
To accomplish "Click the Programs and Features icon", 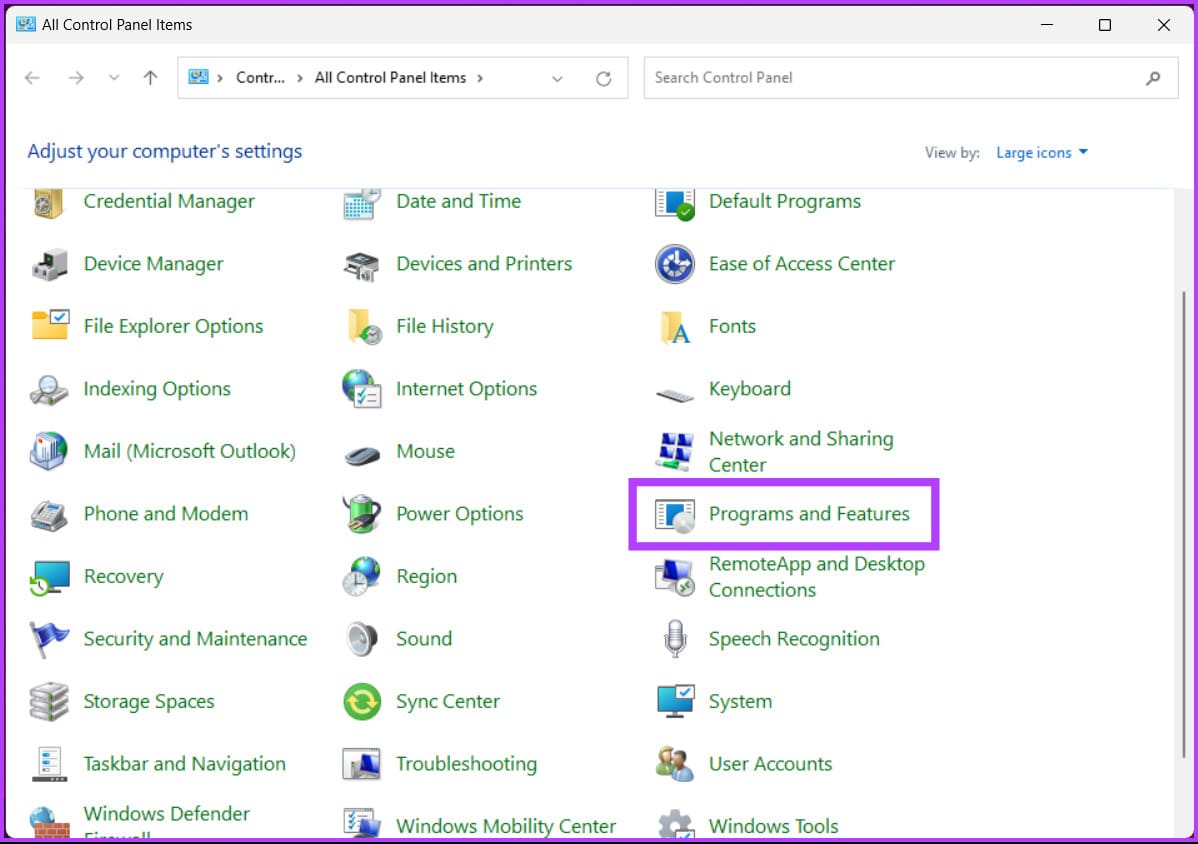I will coord(675,515).
